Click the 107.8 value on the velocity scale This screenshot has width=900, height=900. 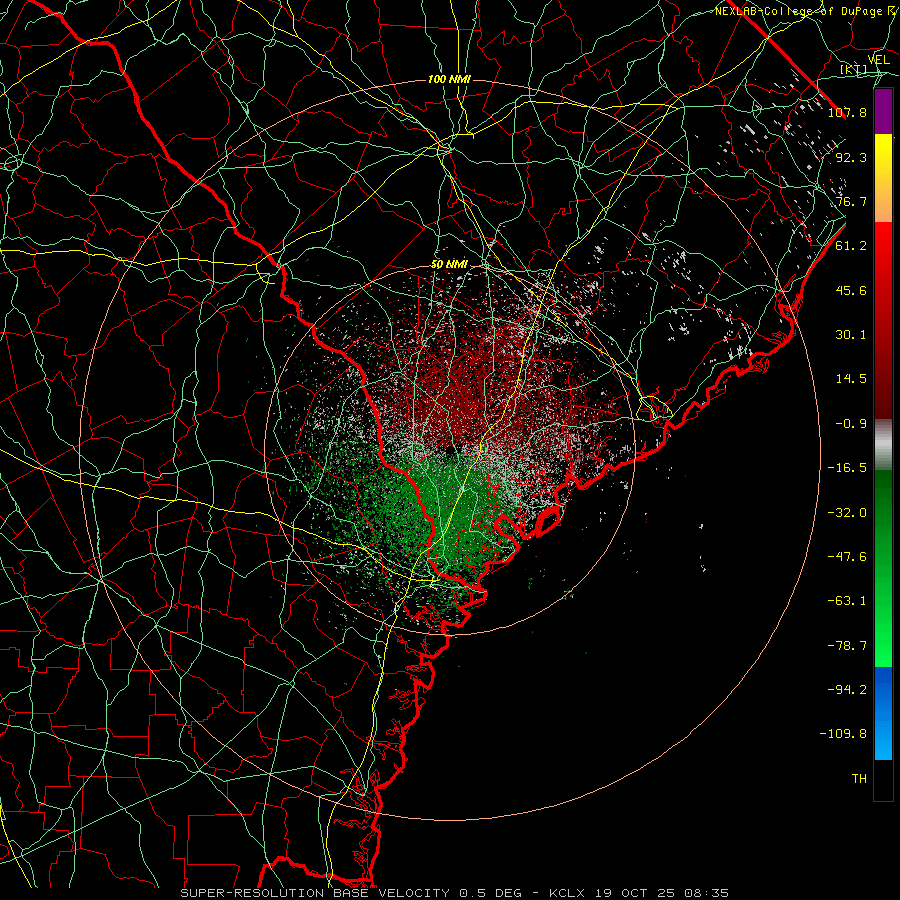pyautogui.click(x=847, y=112)
